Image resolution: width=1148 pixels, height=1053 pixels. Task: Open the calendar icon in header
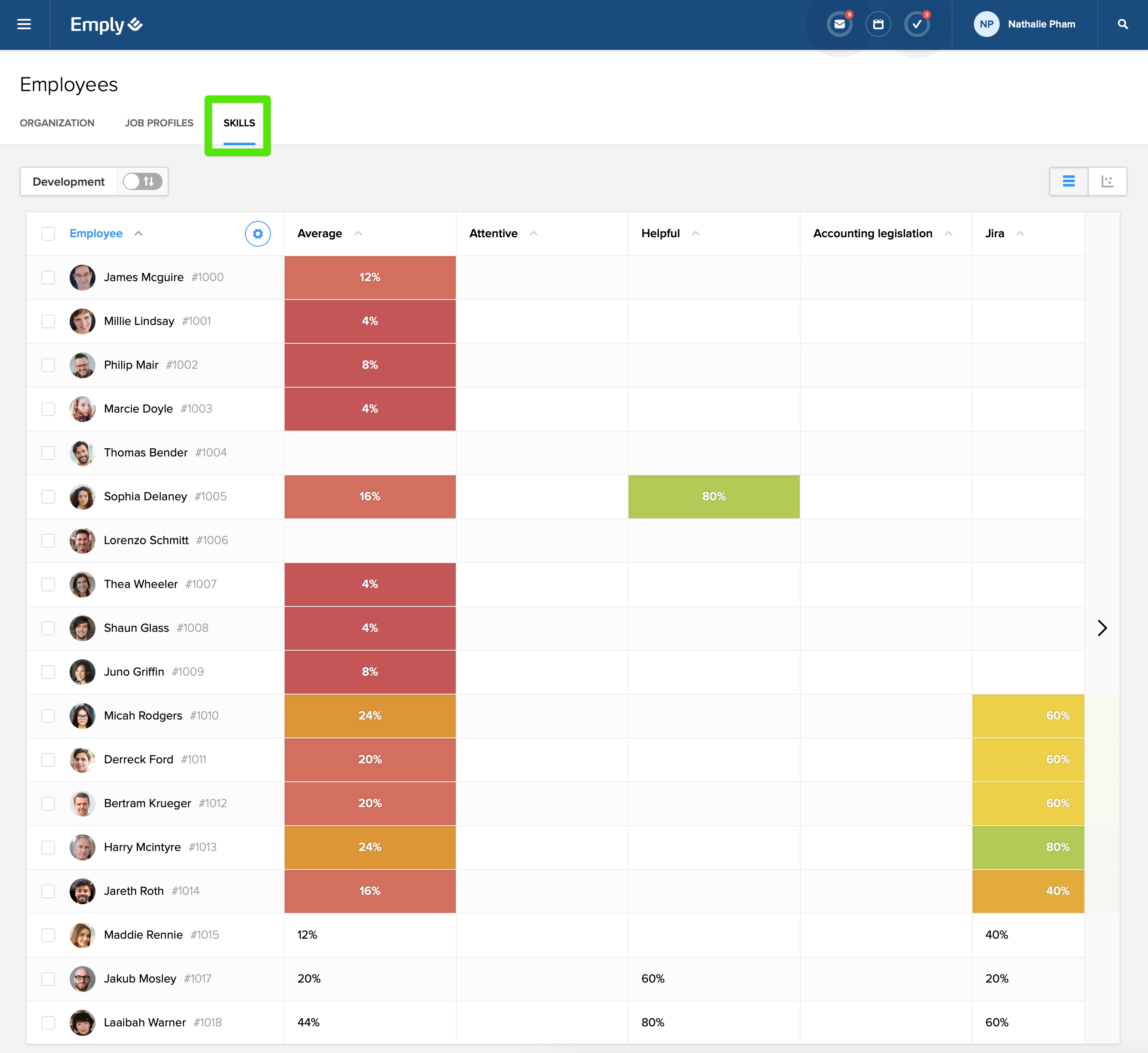(878, 24)
